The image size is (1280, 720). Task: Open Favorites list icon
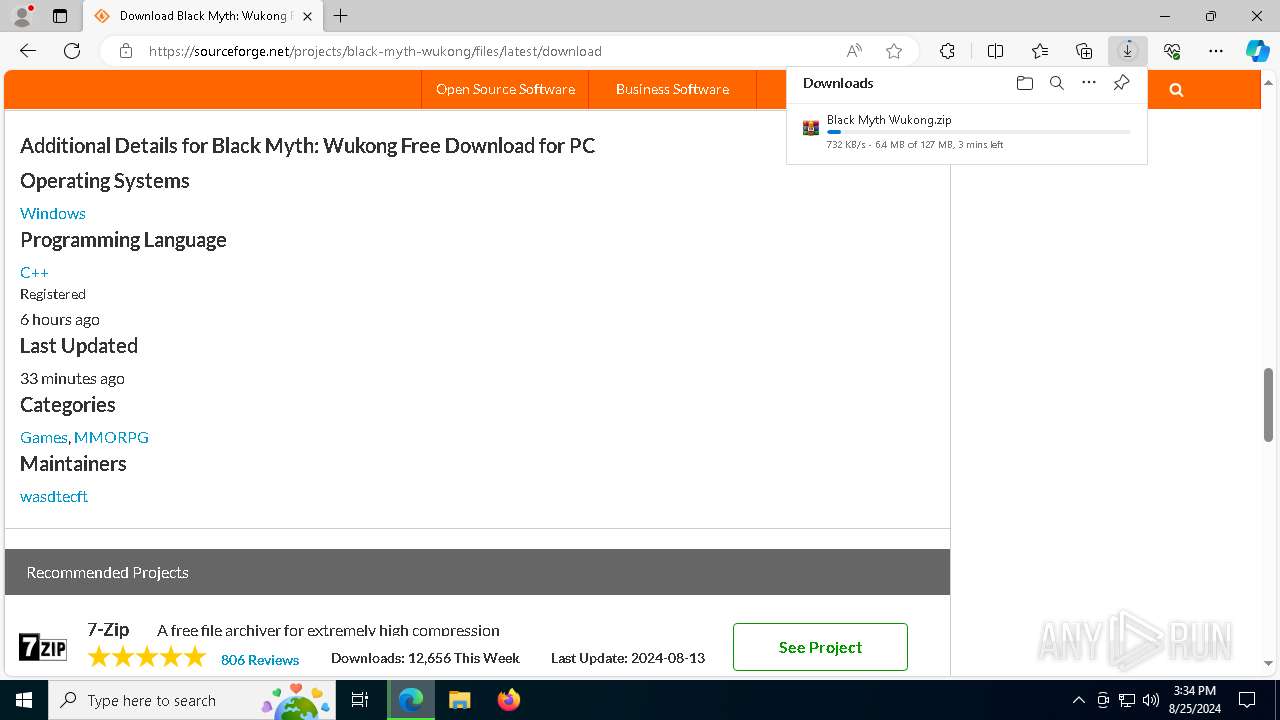tap(1040, 51)
